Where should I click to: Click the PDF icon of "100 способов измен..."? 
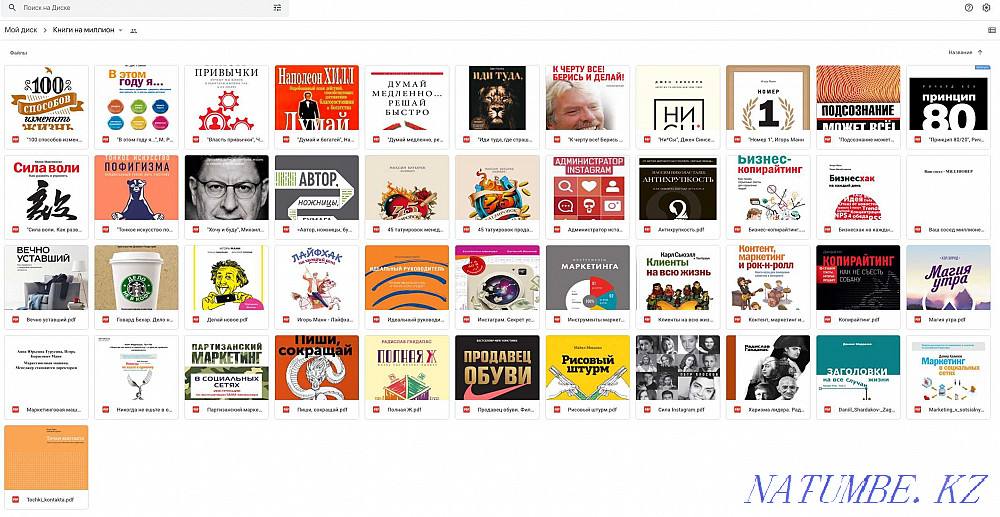click(15, 139)
